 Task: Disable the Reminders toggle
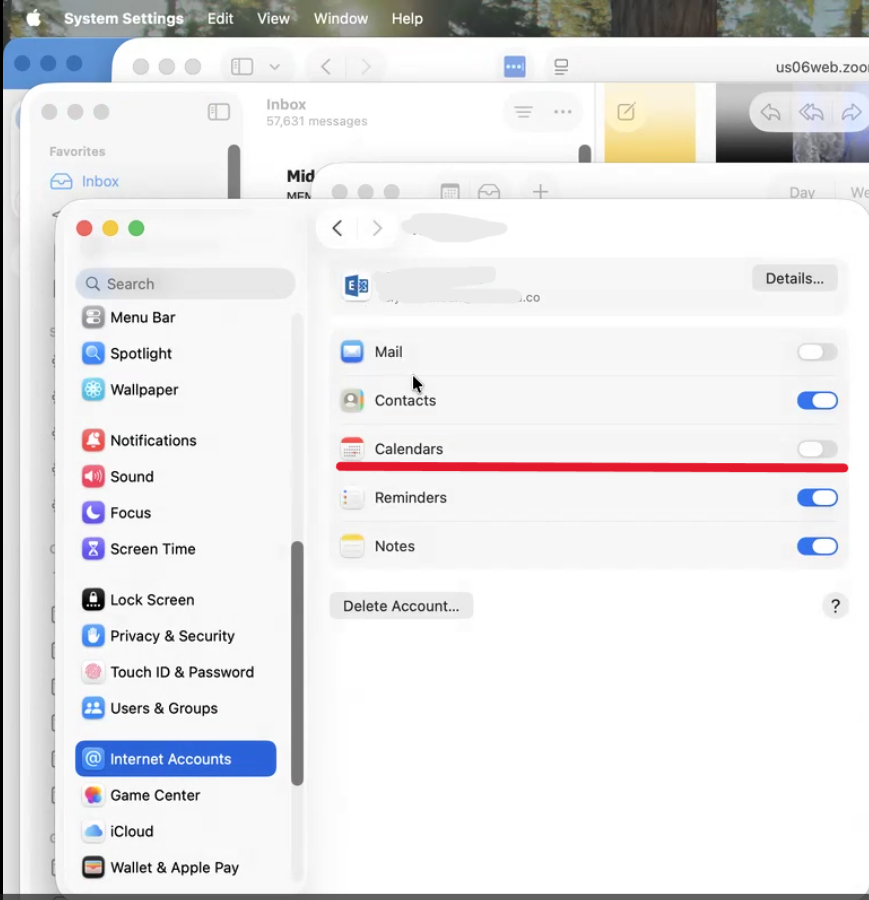(817, 498)
